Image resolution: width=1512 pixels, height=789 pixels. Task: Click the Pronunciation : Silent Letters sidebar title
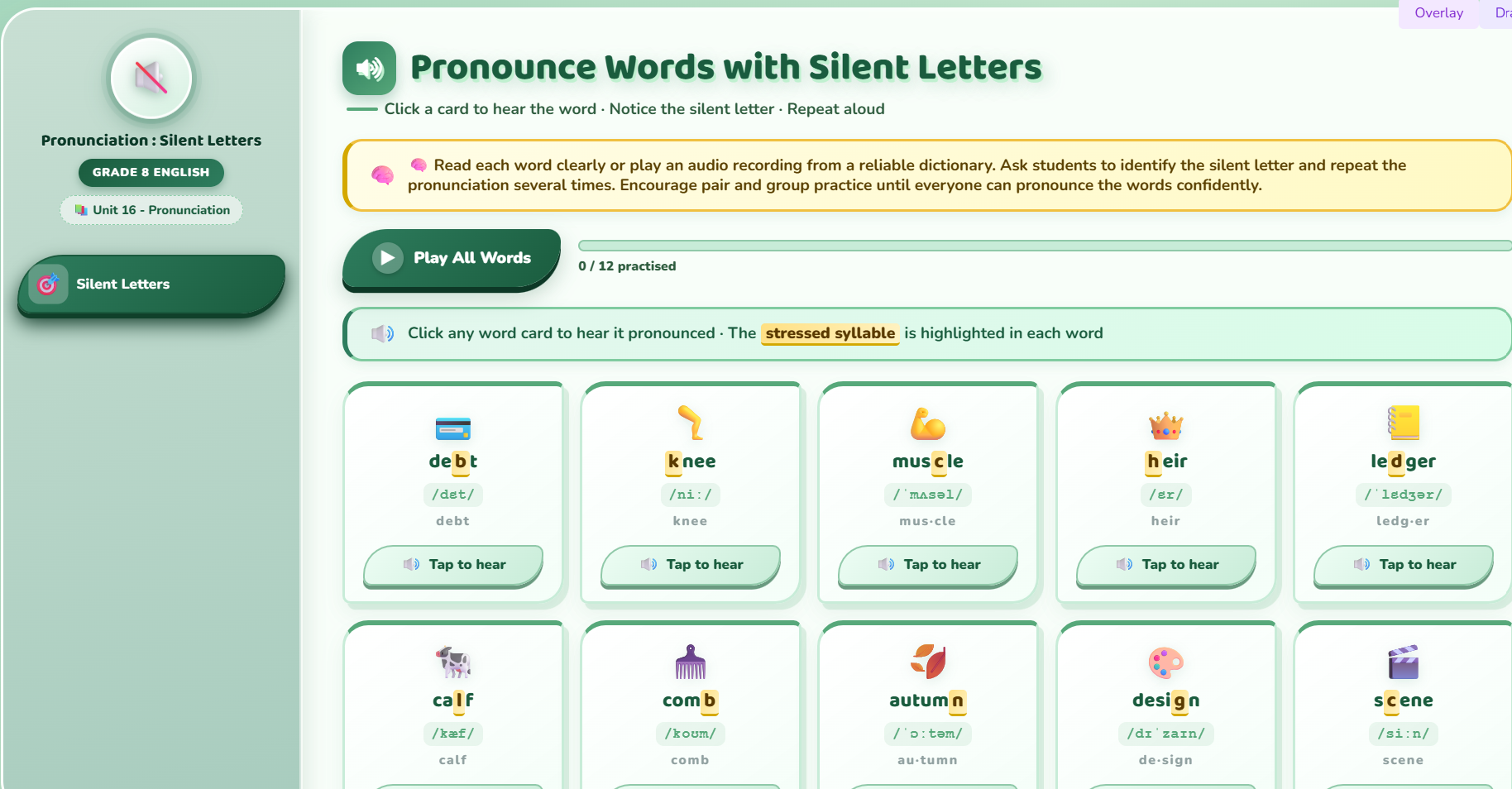[x=151, y=141]
